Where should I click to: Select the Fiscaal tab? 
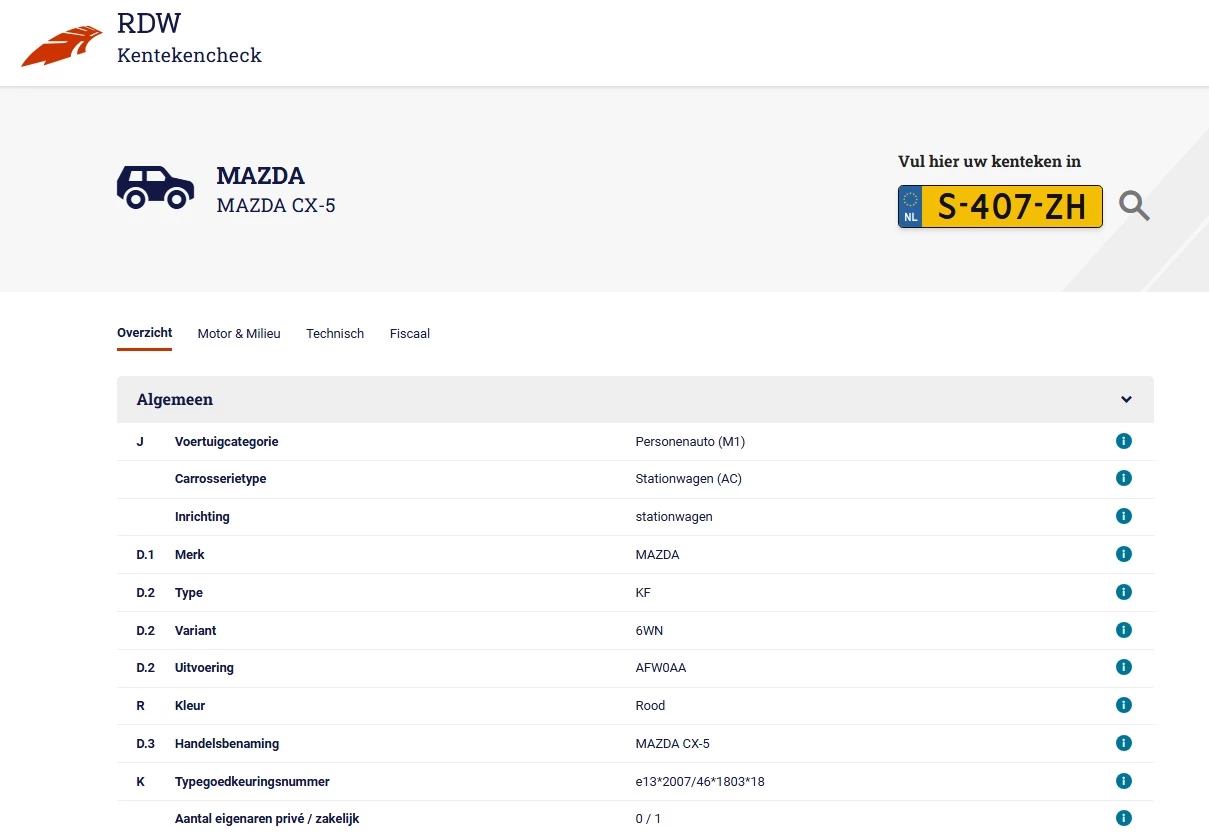point(410,334)
